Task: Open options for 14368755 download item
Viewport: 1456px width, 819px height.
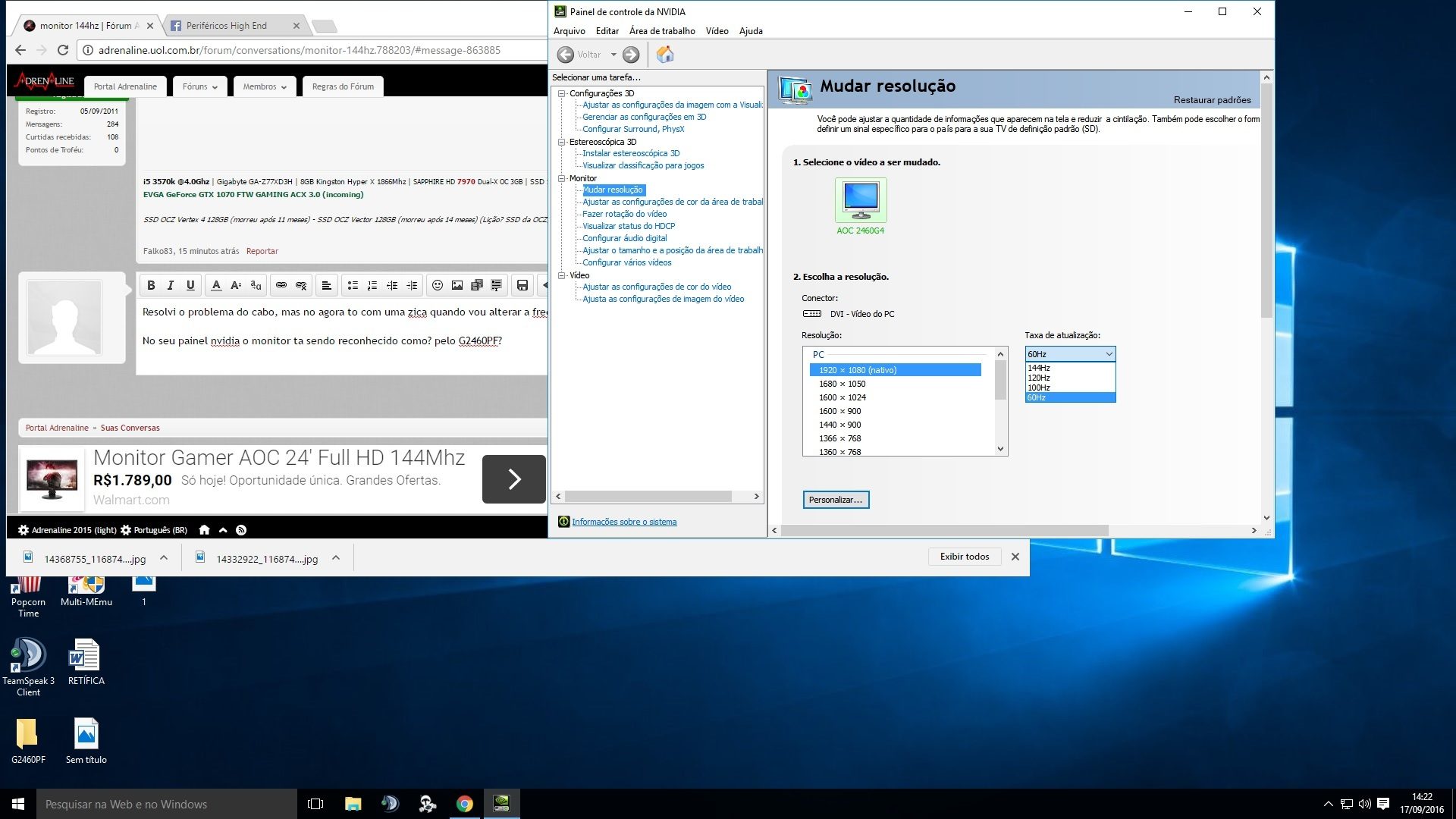Action: click(x=164, y=558)
